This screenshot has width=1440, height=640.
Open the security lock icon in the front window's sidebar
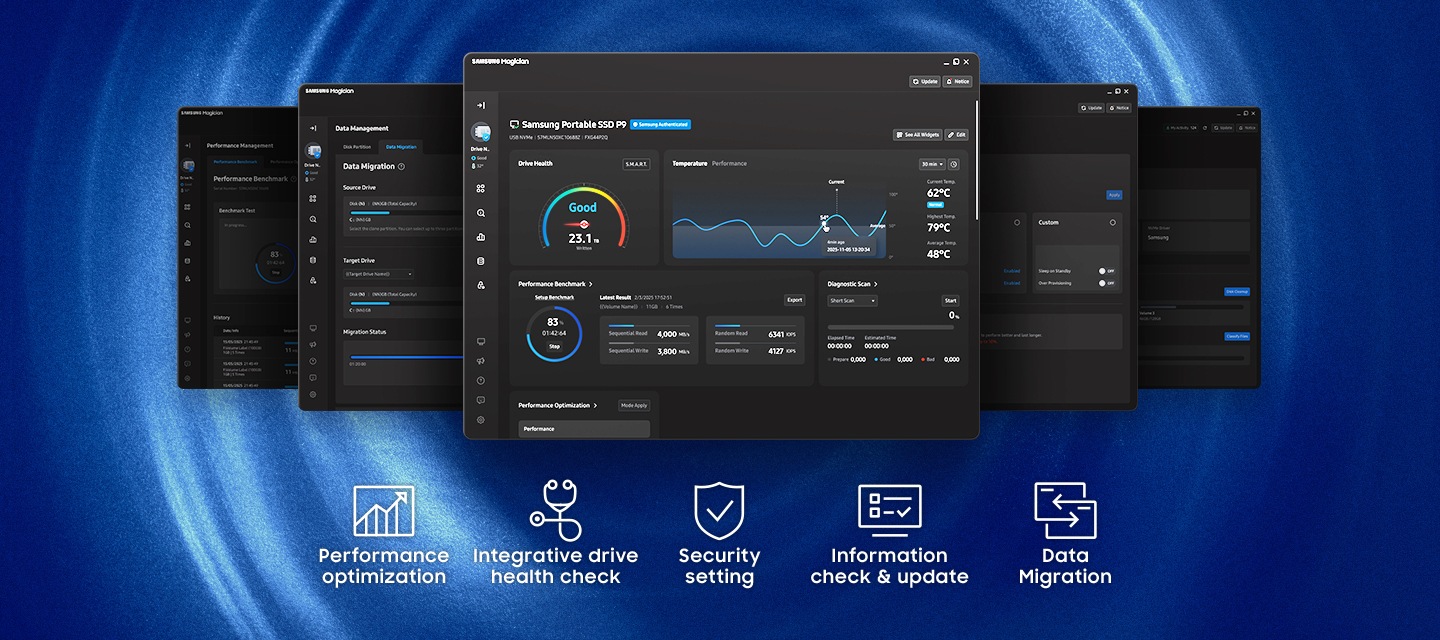(x=481, y=285)
